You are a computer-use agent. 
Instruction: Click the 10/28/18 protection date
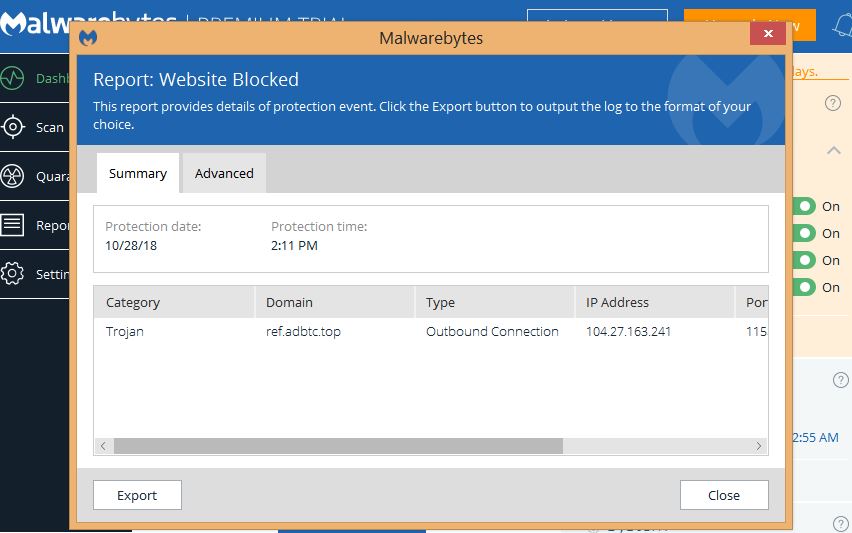click(131, 246)
